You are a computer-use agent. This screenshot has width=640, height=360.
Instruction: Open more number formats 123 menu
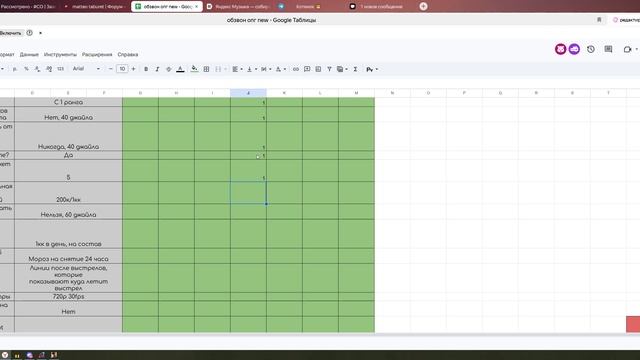click(x=60, y=69)
